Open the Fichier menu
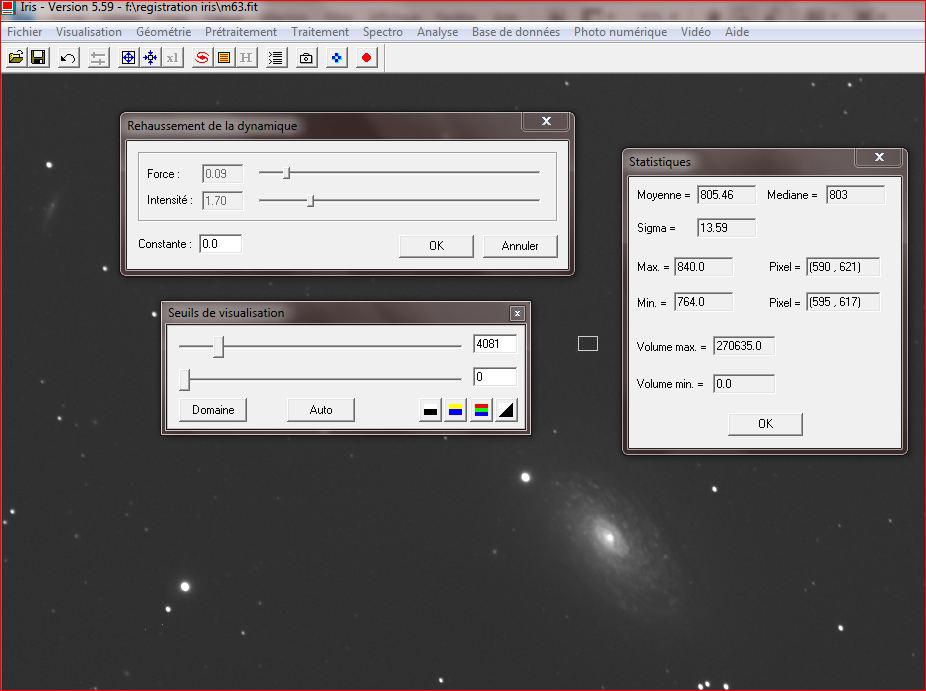Viewport: 926px width, 691px height. (24, 32)
